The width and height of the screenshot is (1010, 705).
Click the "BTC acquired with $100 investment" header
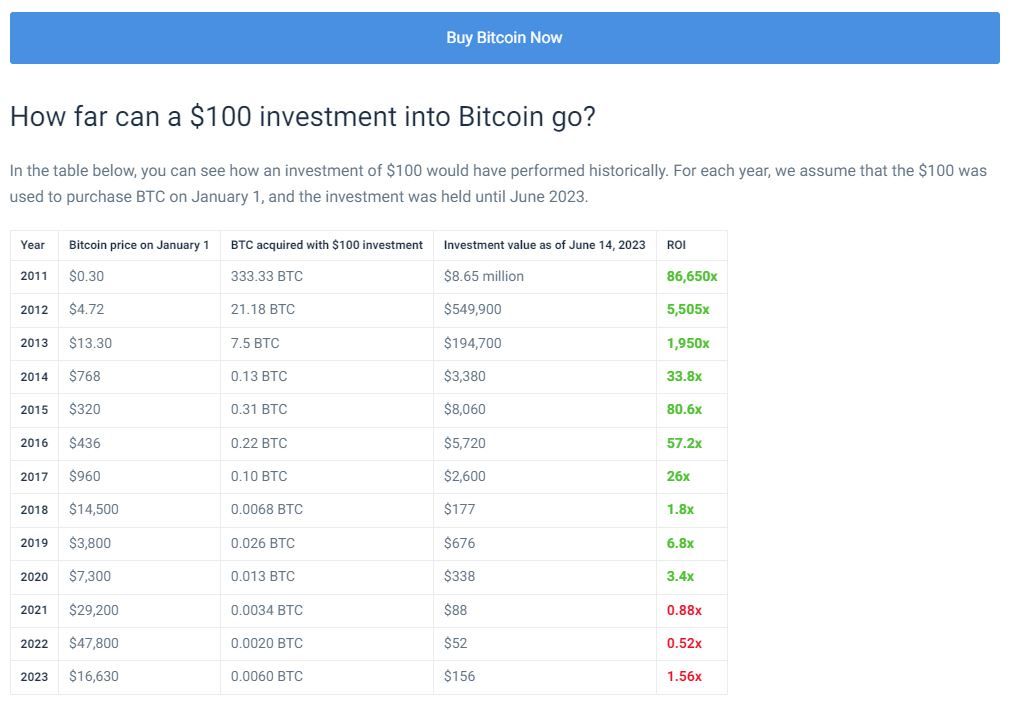tap(326, 245)
